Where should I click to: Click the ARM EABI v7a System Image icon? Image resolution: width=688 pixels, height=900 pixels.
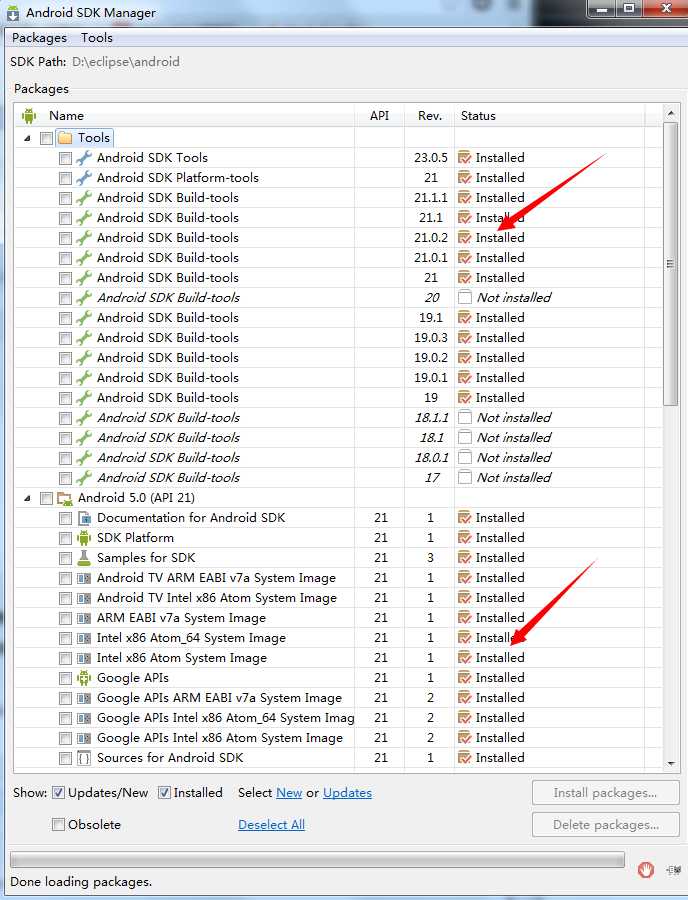point(84,618)
